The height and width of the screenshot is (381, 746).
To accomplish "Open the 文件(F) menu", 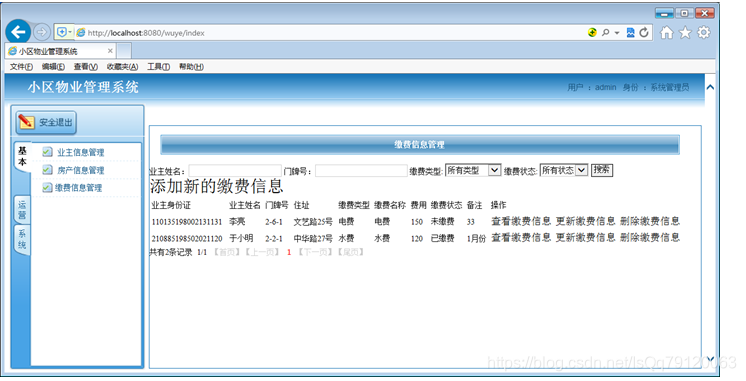I will pos(21,67).
